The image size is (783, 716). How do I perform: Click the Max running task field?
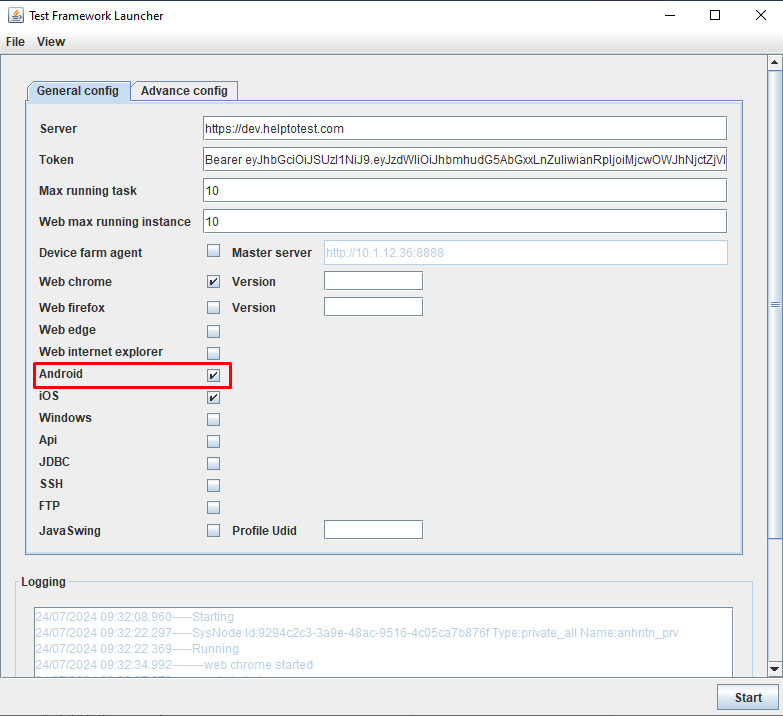(x=465, y=190)
